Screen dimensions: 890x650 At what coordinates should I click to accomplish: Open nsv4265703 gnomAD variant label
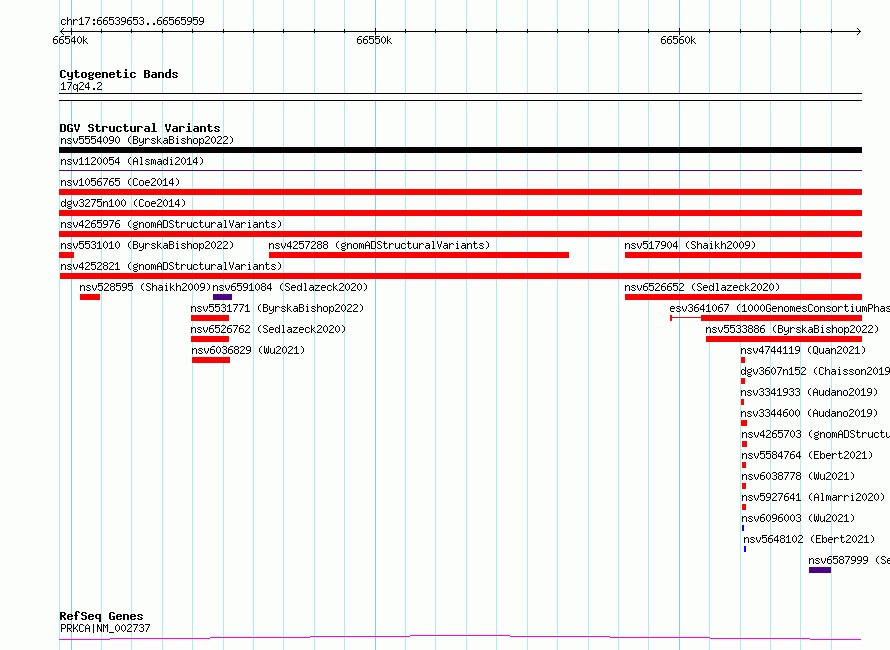coord(816,434)
